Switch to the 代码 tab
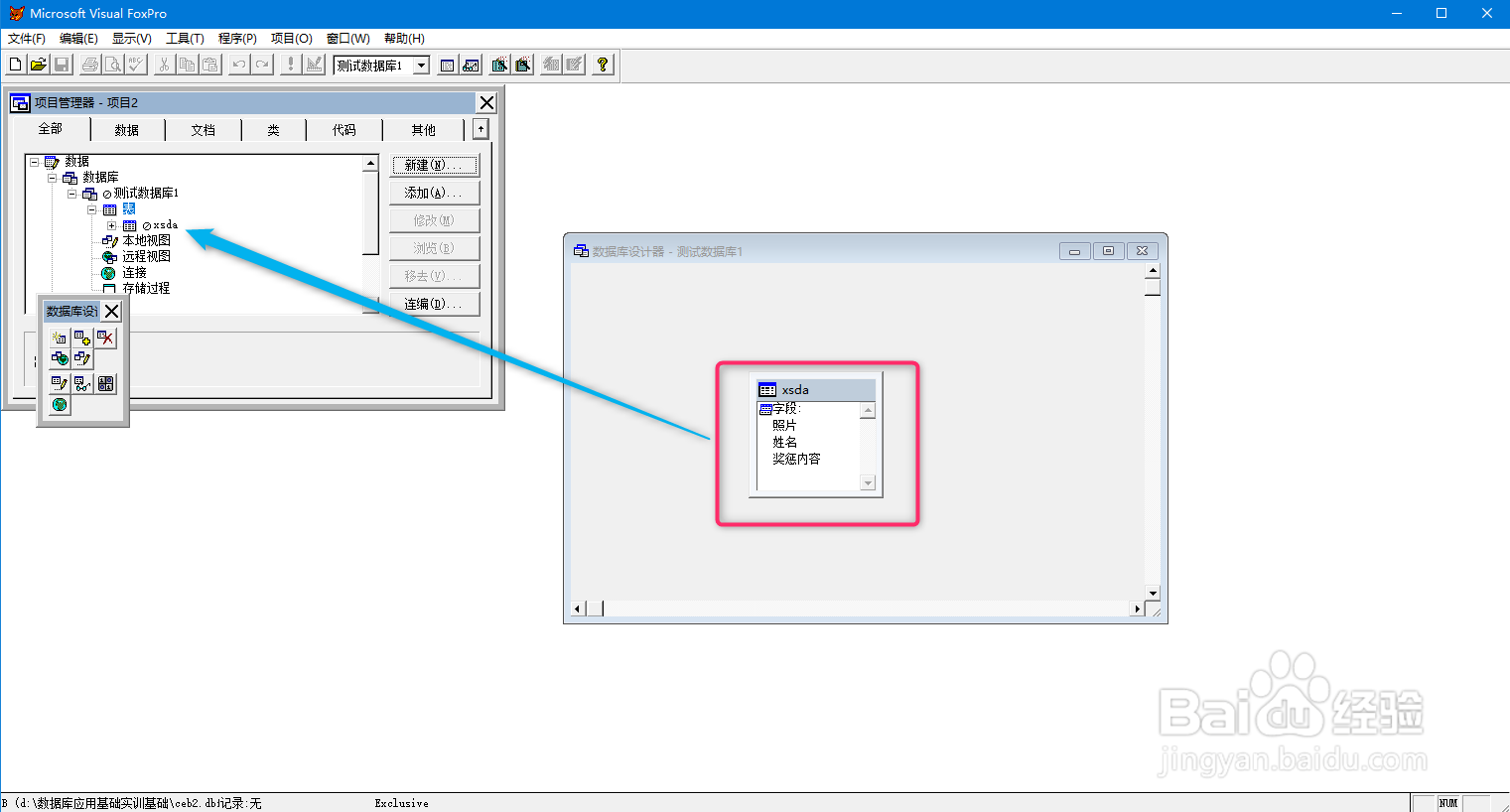The image size is (1510, 812). 344,130
